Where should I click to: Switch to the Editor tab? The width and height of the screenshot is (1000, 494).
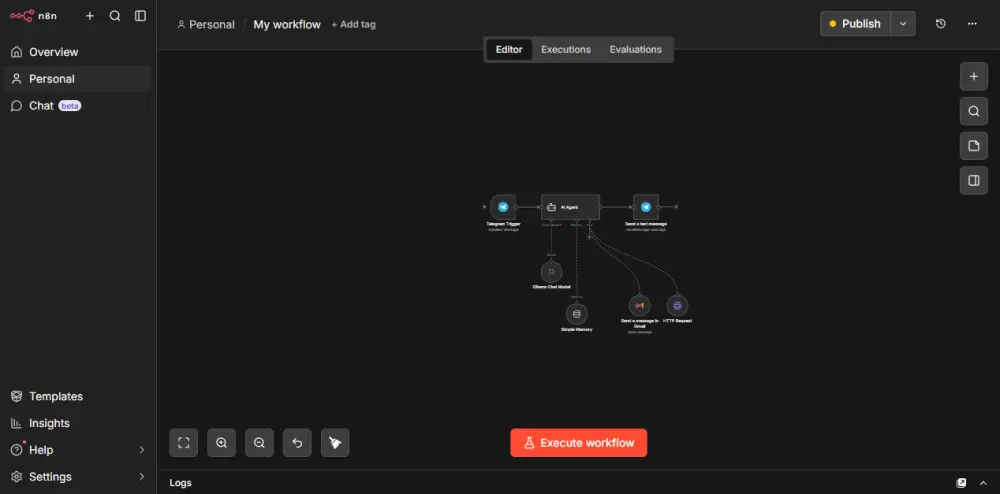point(509,49)
